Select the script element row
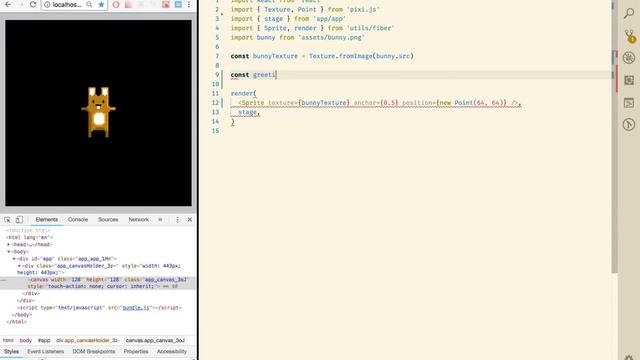This screenshot has height=360, width=640. click(x=98, y=308)
